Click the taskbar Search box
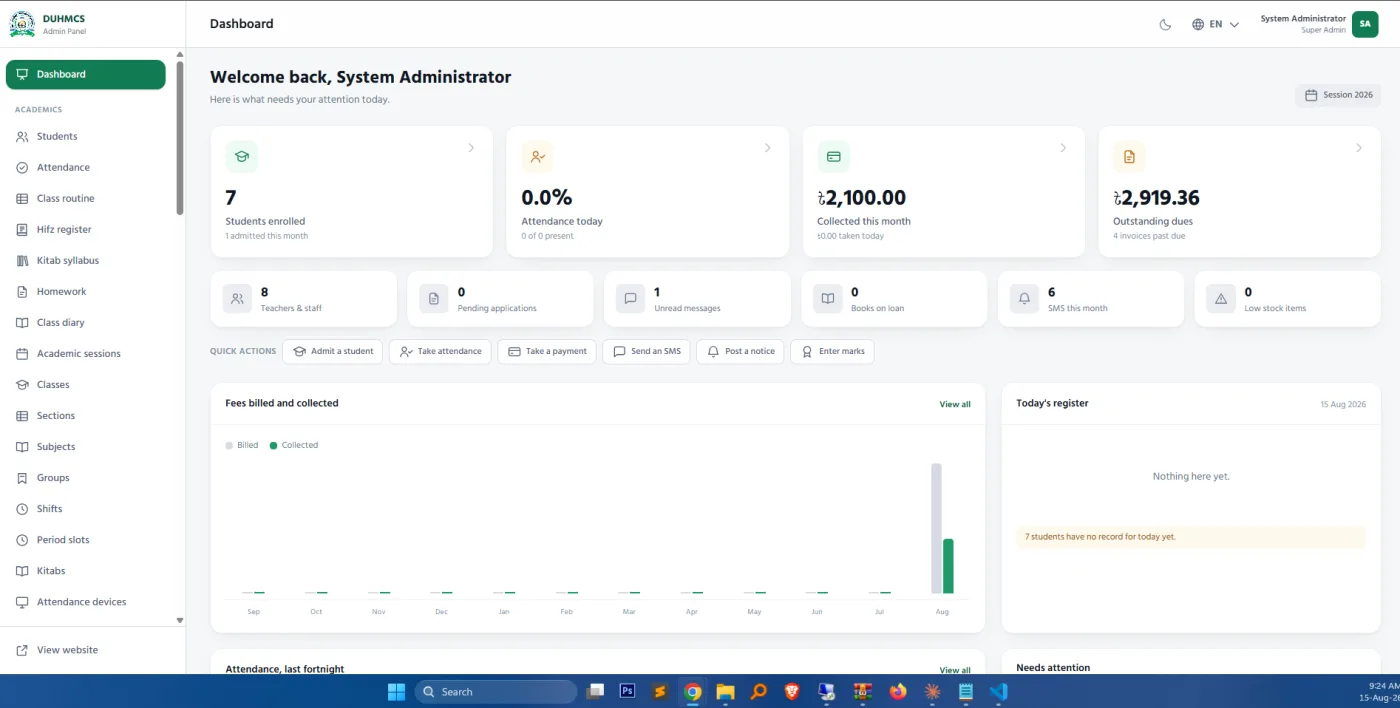Screen dimensions: 1400x708 [495, 691]
